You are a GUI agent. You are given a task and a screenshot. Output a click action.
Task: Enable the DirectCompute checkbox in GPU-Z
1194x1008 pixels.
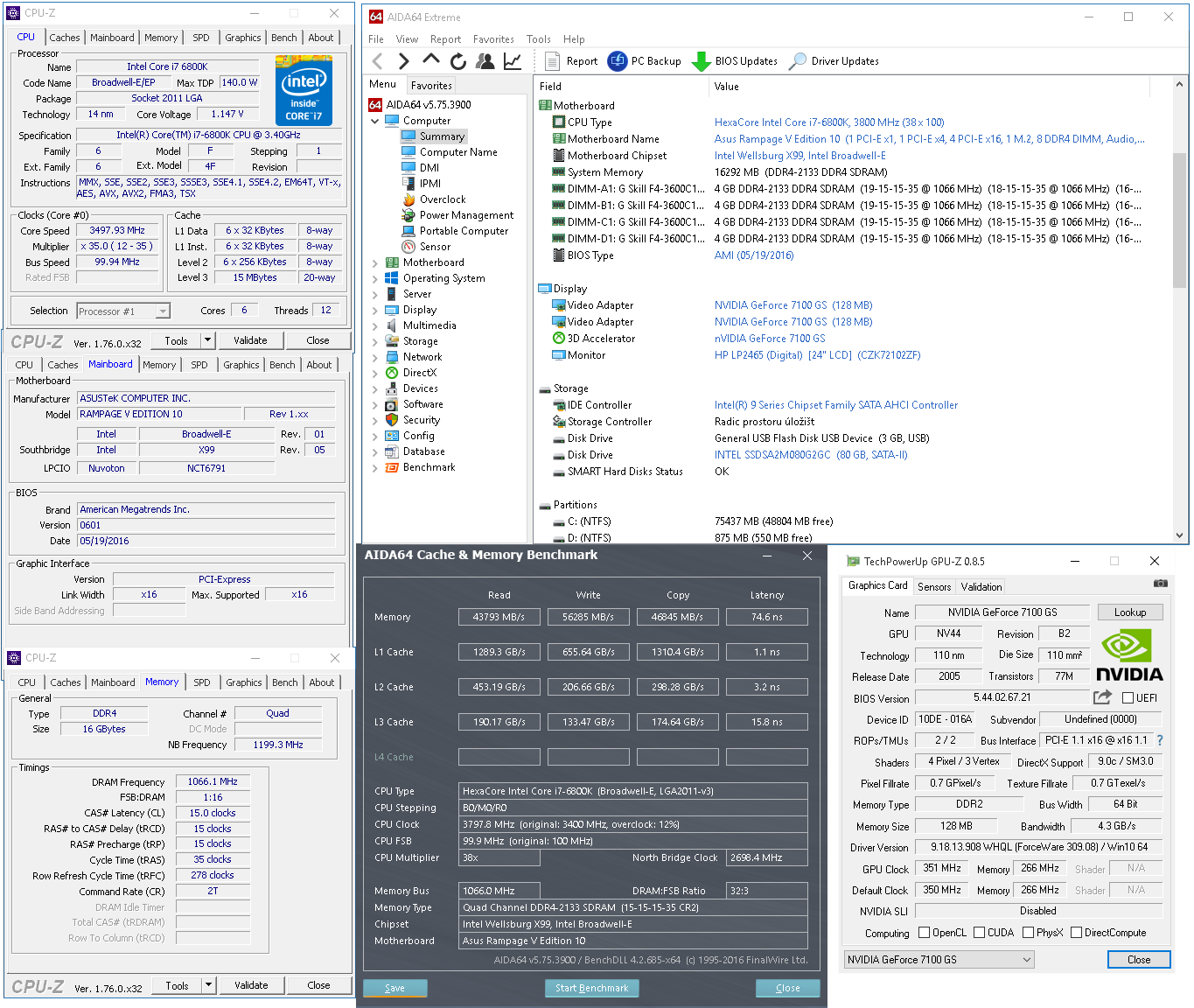(x=1077, y=933)
